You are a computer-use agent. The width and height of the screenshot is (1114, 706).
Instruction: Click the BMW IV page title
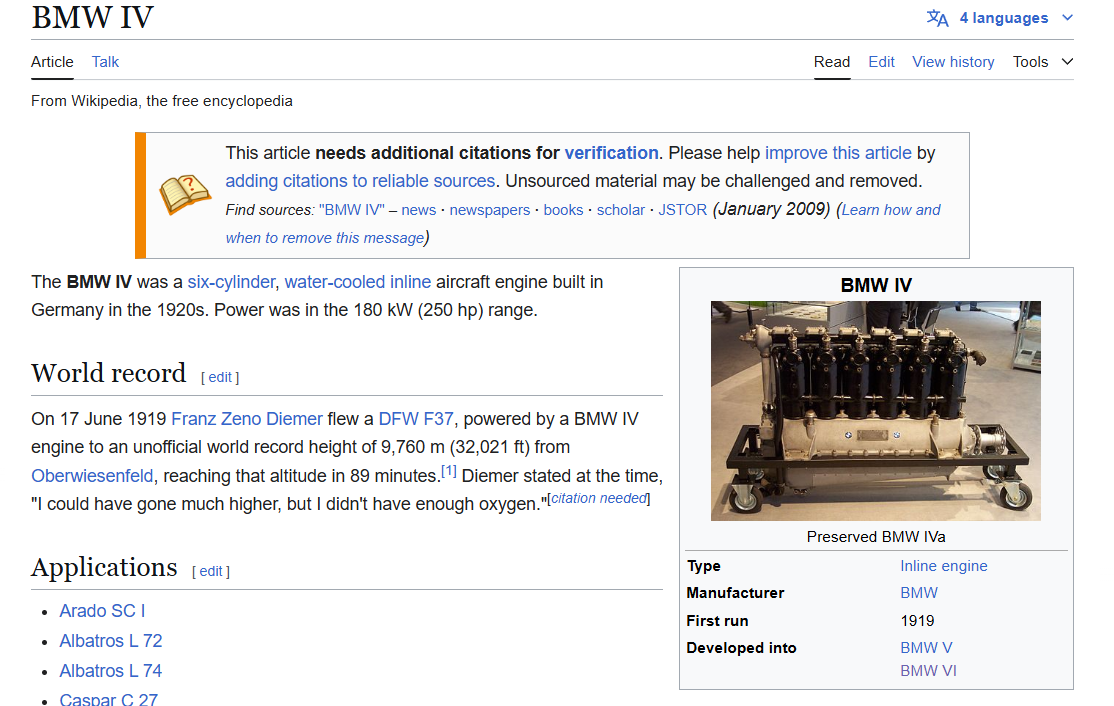[92, 17]
